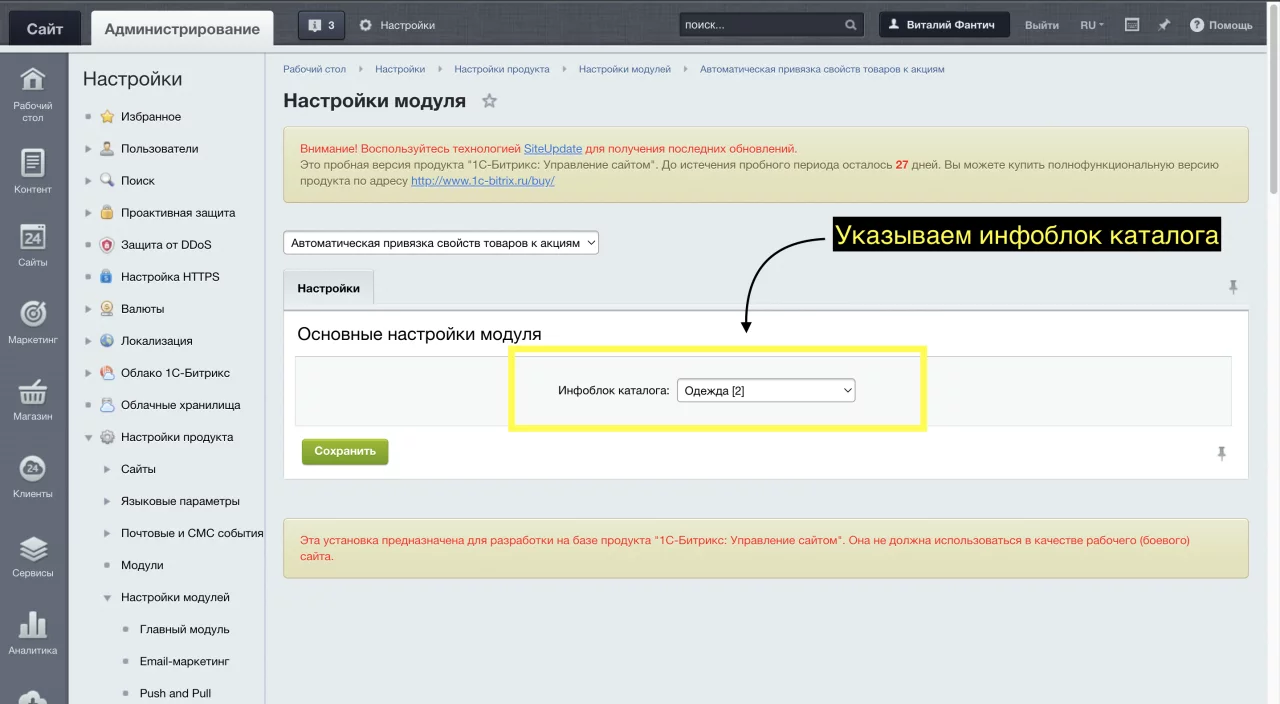
Task: Open the module selection dropdown
Action: [x=441, y=243]
